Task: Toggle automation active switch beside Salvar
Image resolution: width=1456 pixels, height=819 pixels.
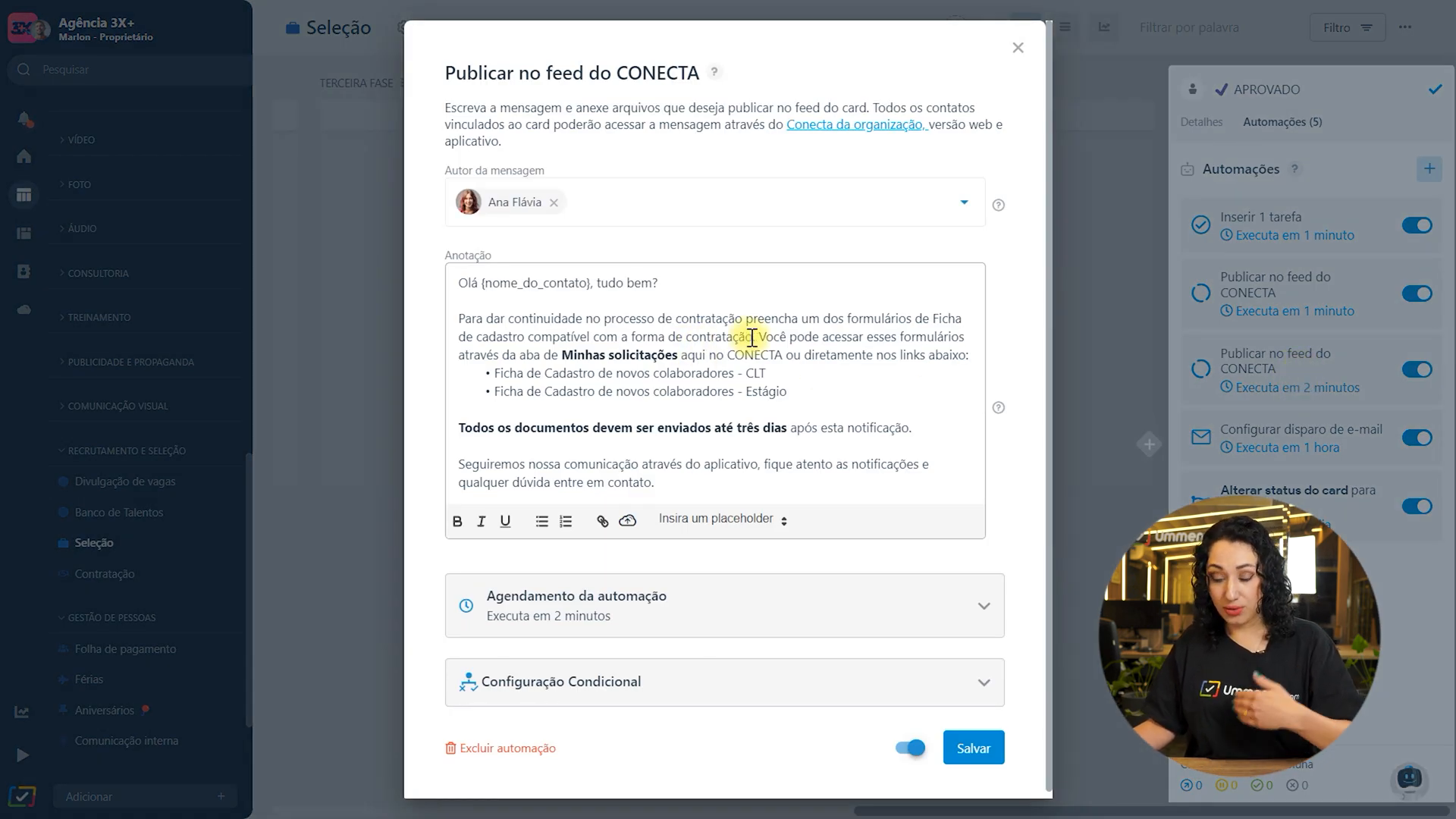Action: coord(910,748)
